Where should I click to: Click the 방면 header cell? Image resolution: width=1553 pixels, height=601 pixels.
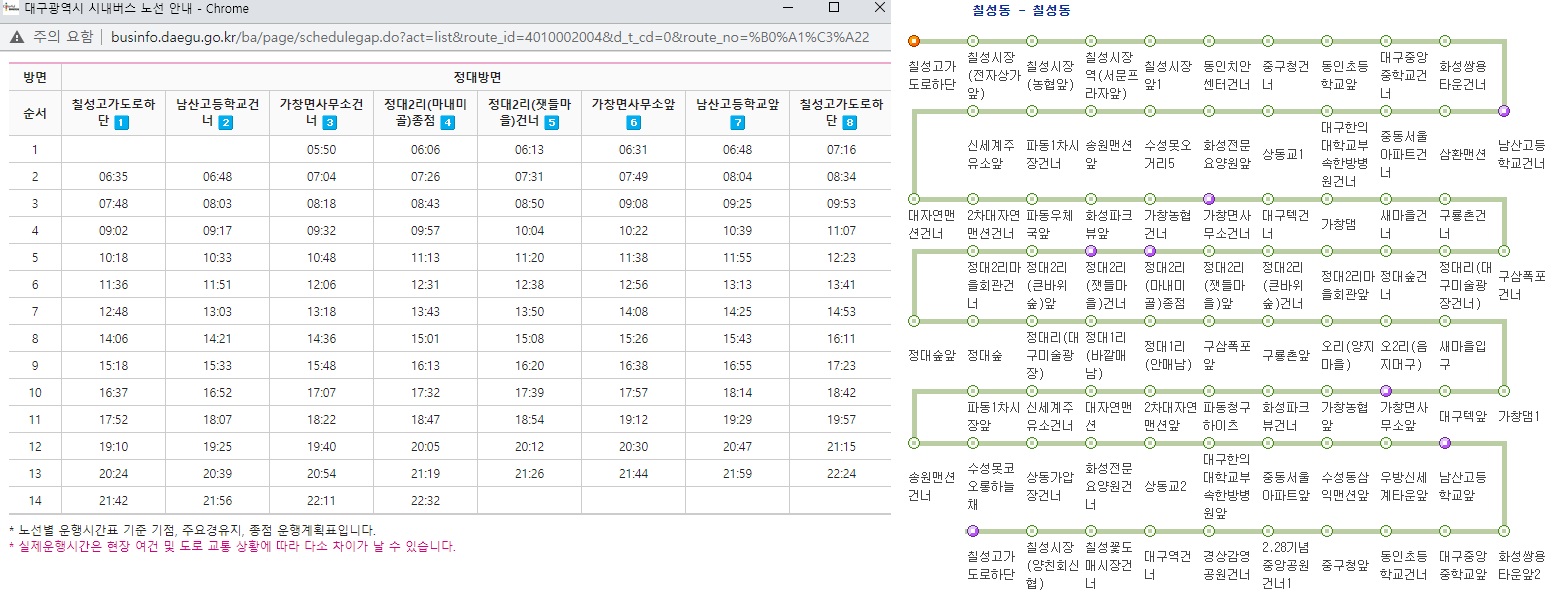click(x=35, y=77)
